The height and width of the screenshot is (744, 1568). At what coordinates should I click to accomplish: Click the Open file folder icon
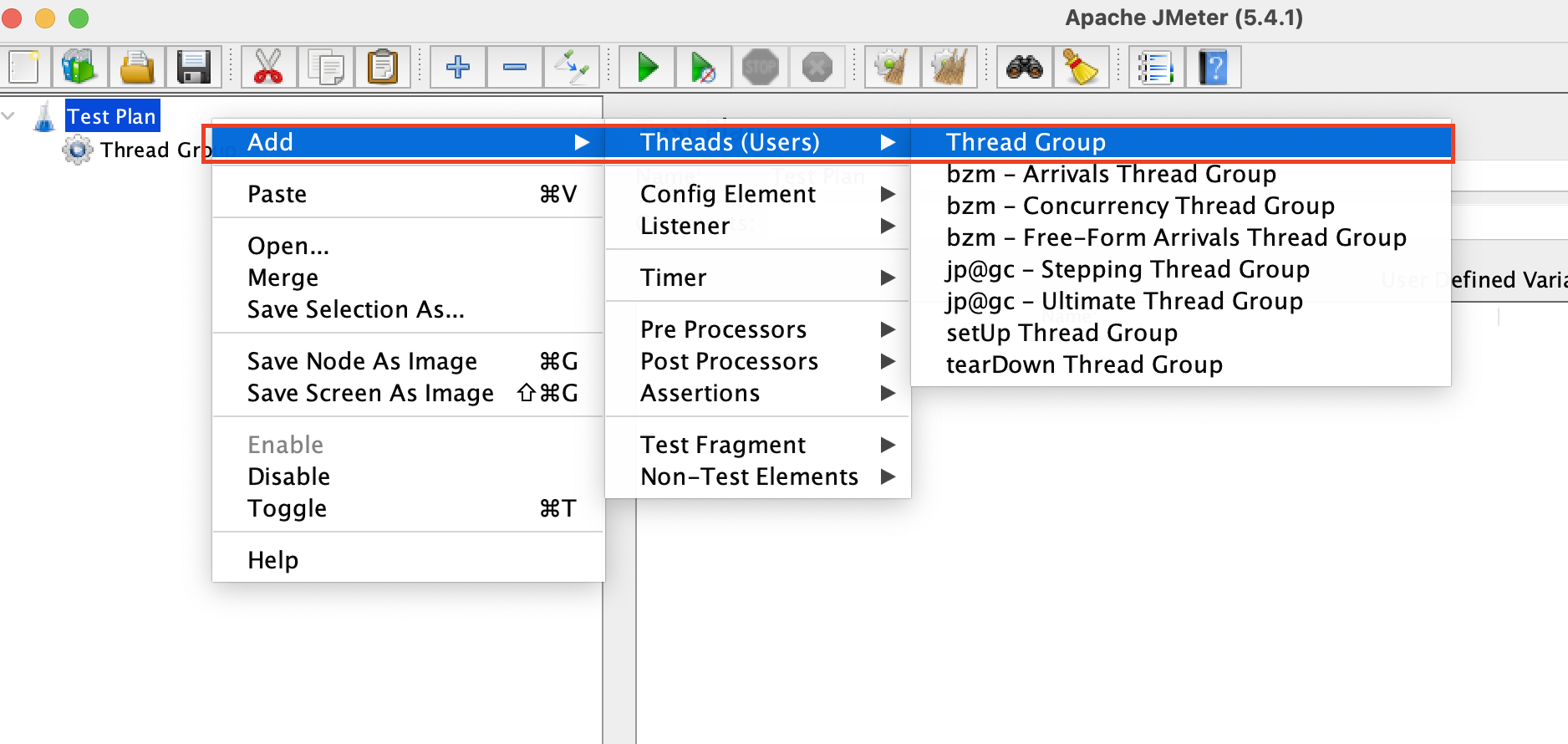[x=137, y=67]
